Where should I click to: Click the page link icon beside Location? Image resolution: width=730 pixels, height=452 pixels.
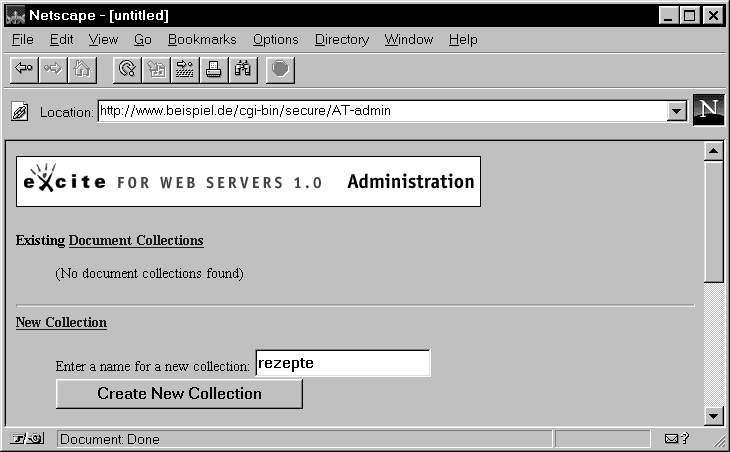pyautogui.click(x=19, y=111)
